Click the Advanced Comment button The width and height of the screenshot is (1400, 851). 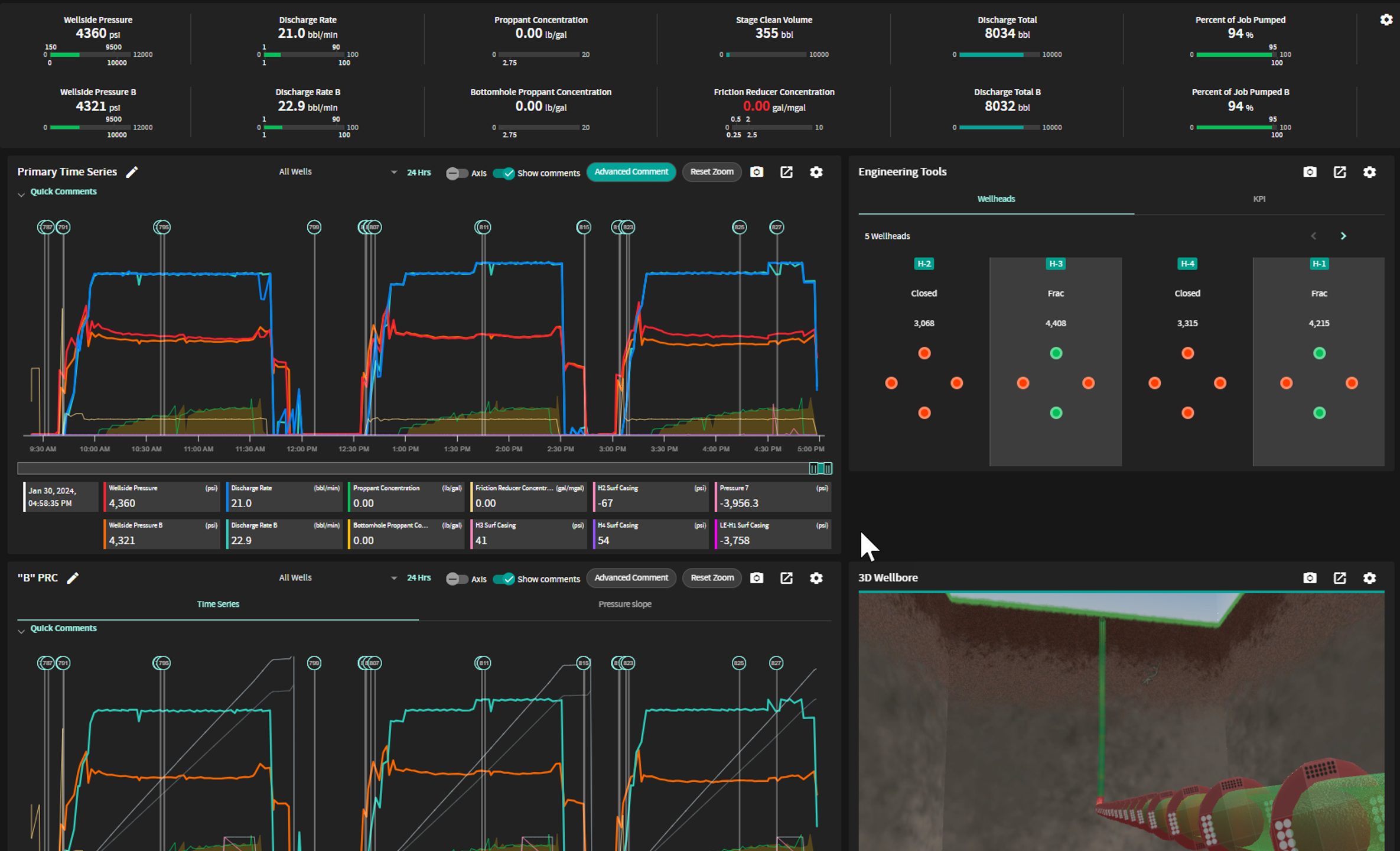[x=631, y=171]
